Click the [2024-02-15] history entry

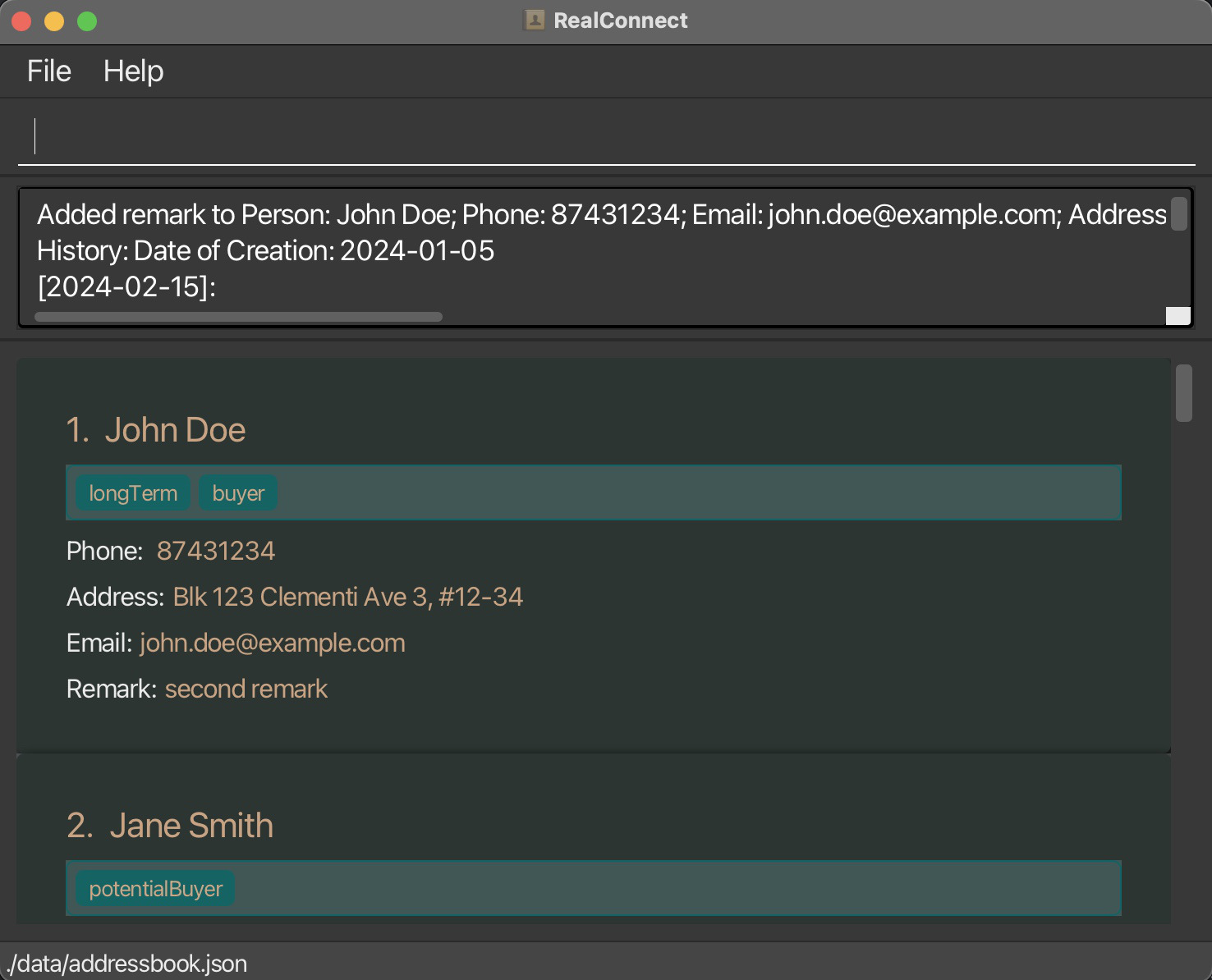point(126,286)
